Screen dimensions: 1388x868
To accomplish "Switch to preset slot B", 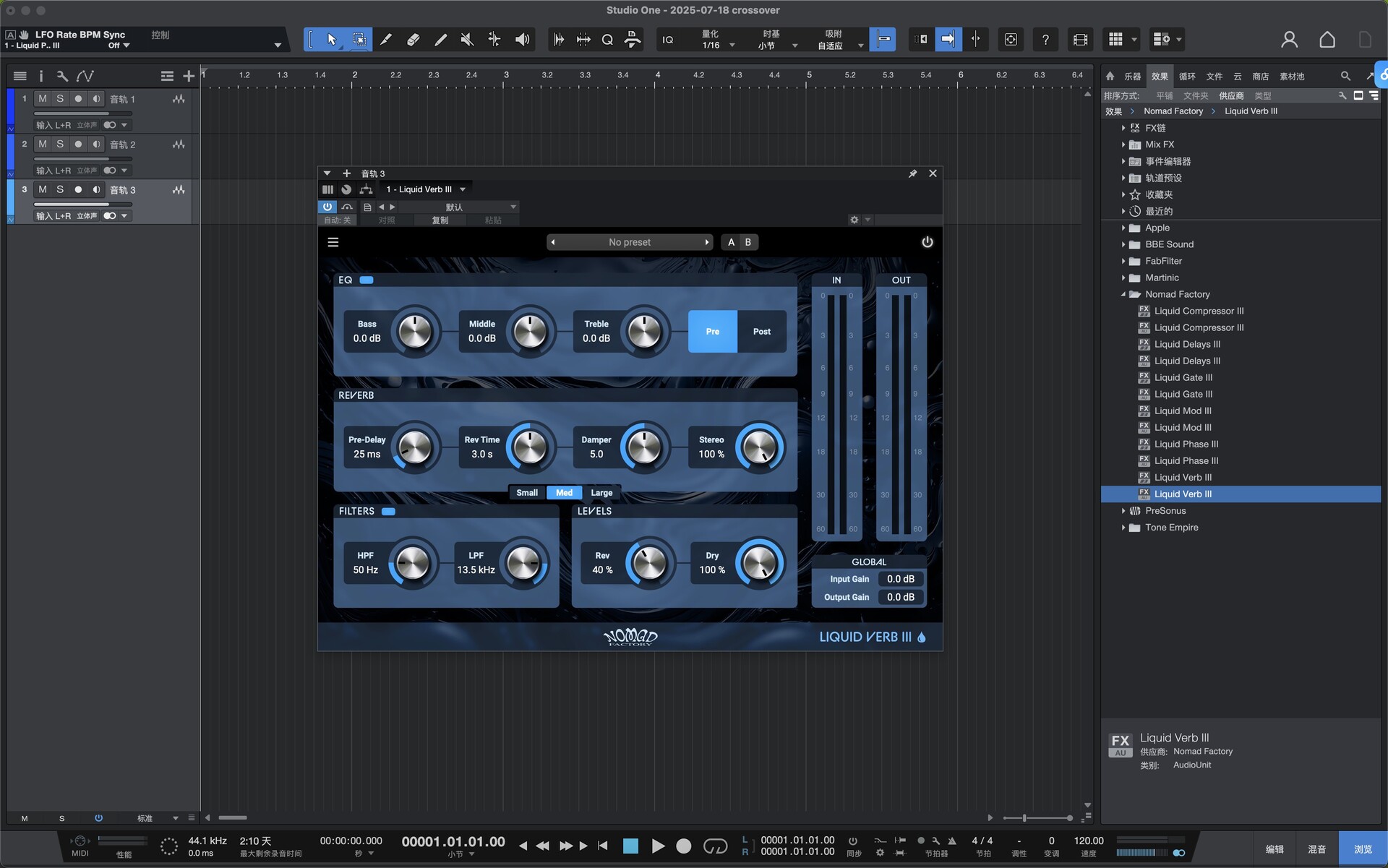I will point(748,242).
